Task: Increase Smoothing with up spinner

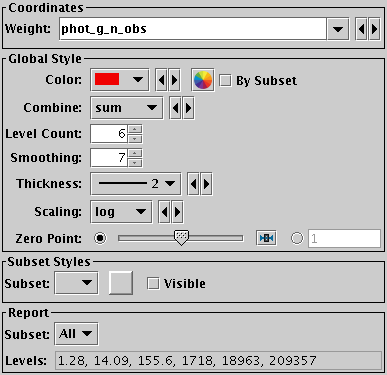Action: tap(135, 153)
